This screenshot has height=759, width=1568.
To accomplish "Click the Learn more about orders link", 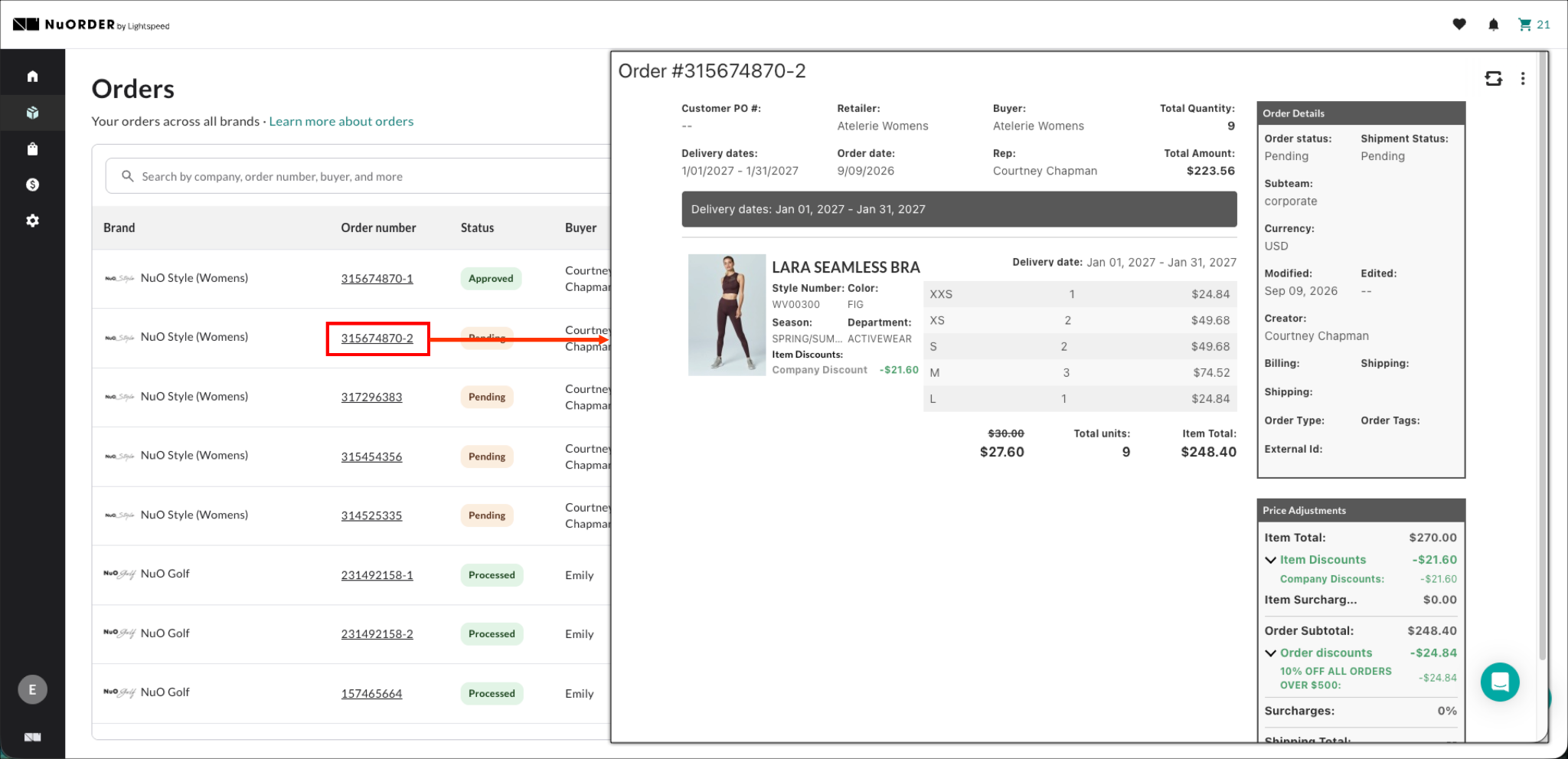I will 341,121.
